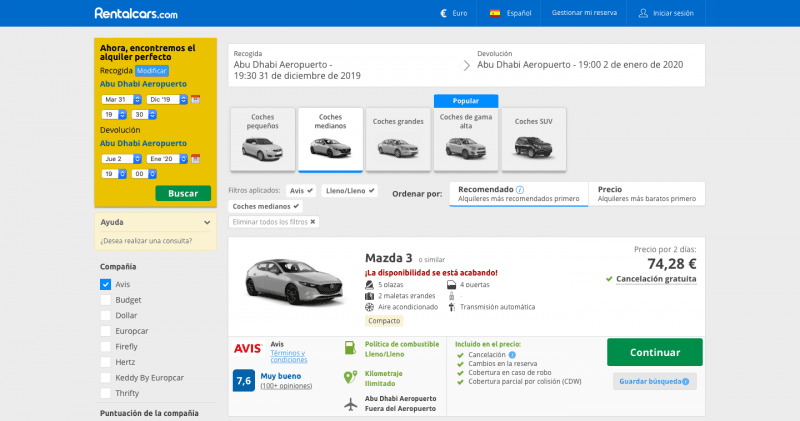This screenshot has height=421, width=800.
Task: Expand the Ayuda help section
Action: (156, 222)
